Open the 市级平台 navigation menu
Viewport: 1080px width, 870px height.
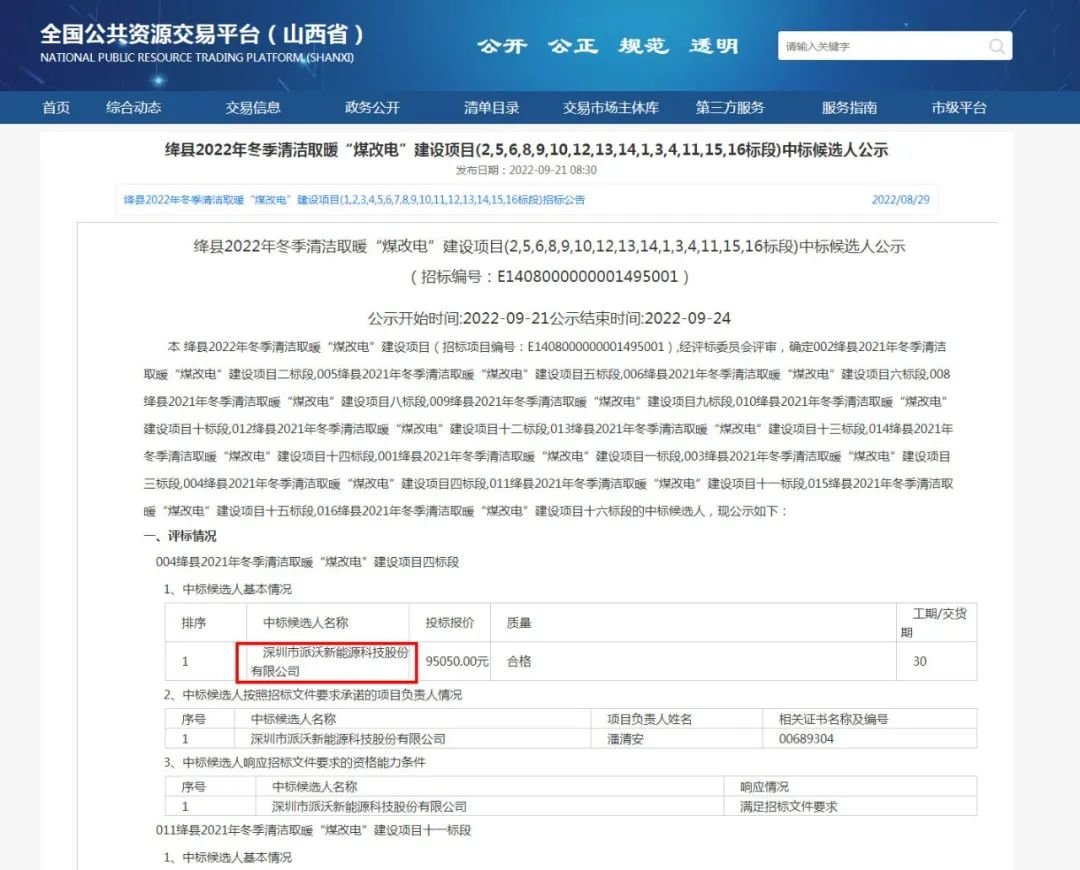(959, 108)
